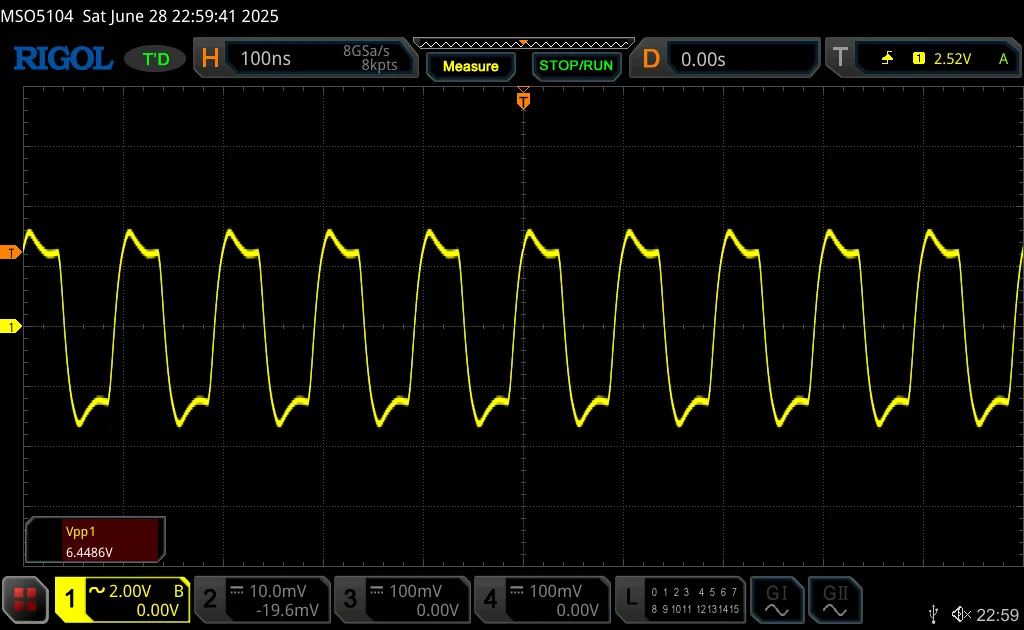
Task: Enable channel 4 showing 100mV
Action: 541,600
